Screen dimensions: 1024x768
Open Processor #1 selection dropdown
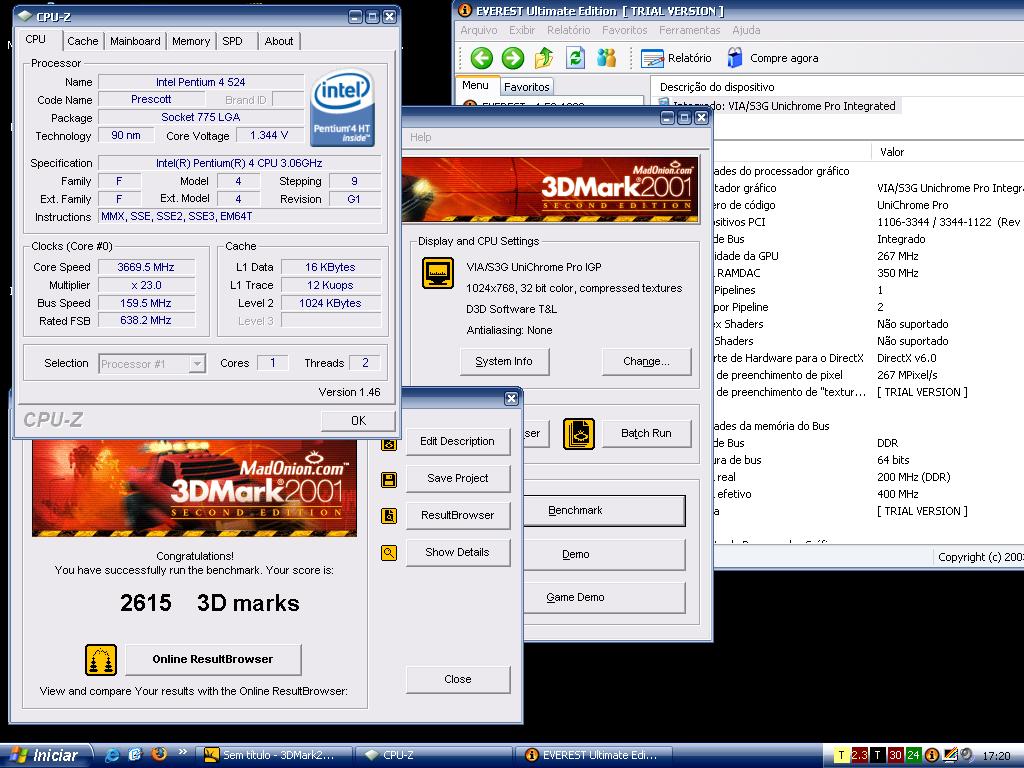[152, 364]
